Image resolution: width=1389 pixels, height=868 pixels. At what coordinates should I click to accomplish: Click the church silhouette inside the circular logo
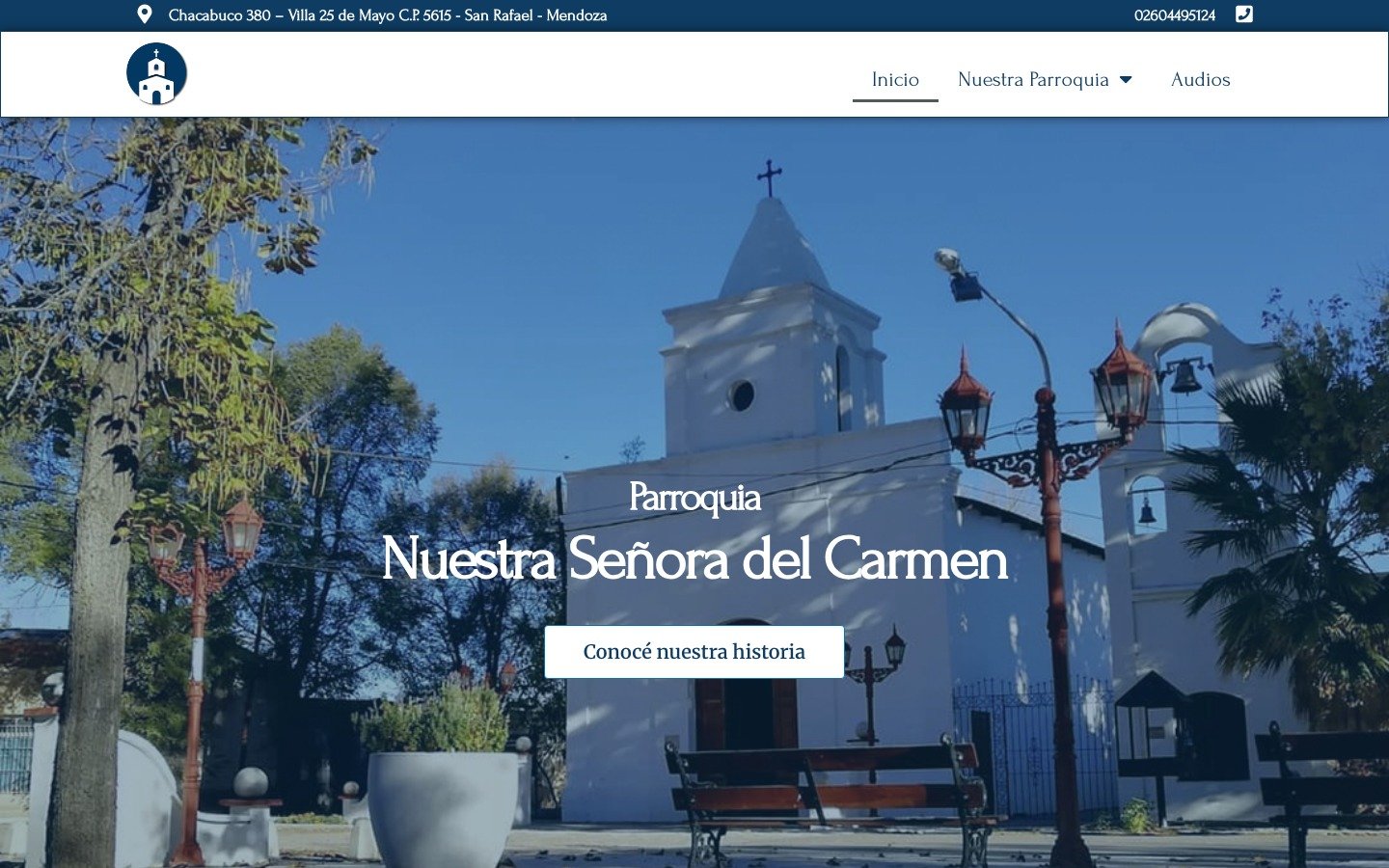(x=157, y=75)
